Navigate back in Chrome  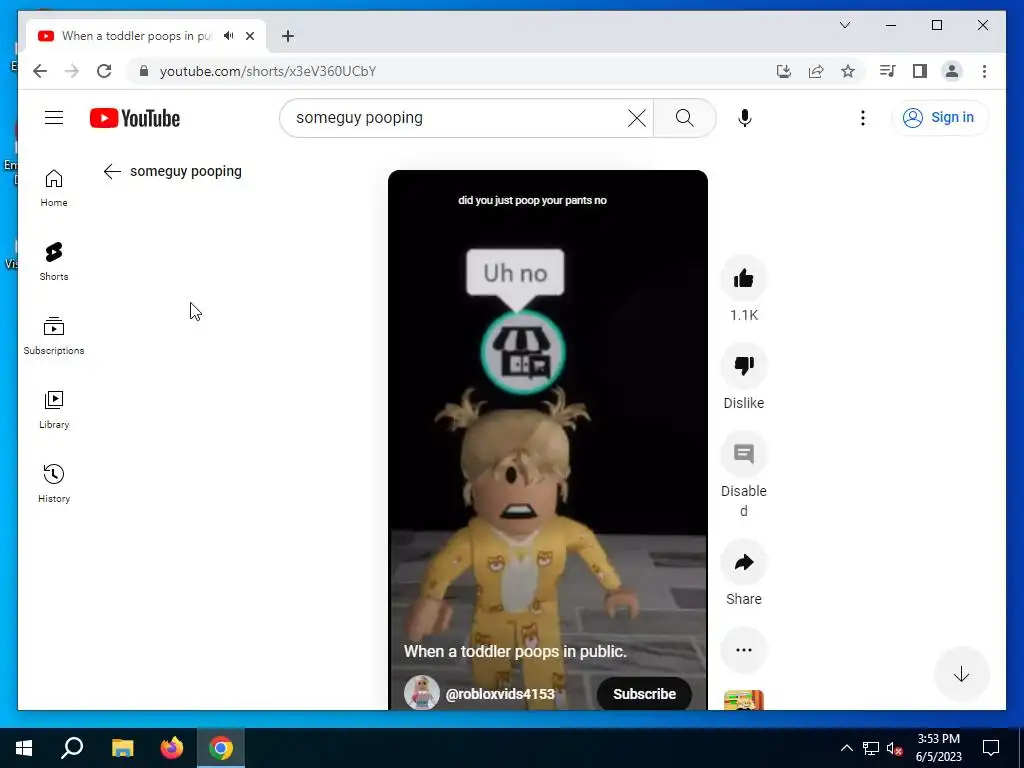click(40, 71)
